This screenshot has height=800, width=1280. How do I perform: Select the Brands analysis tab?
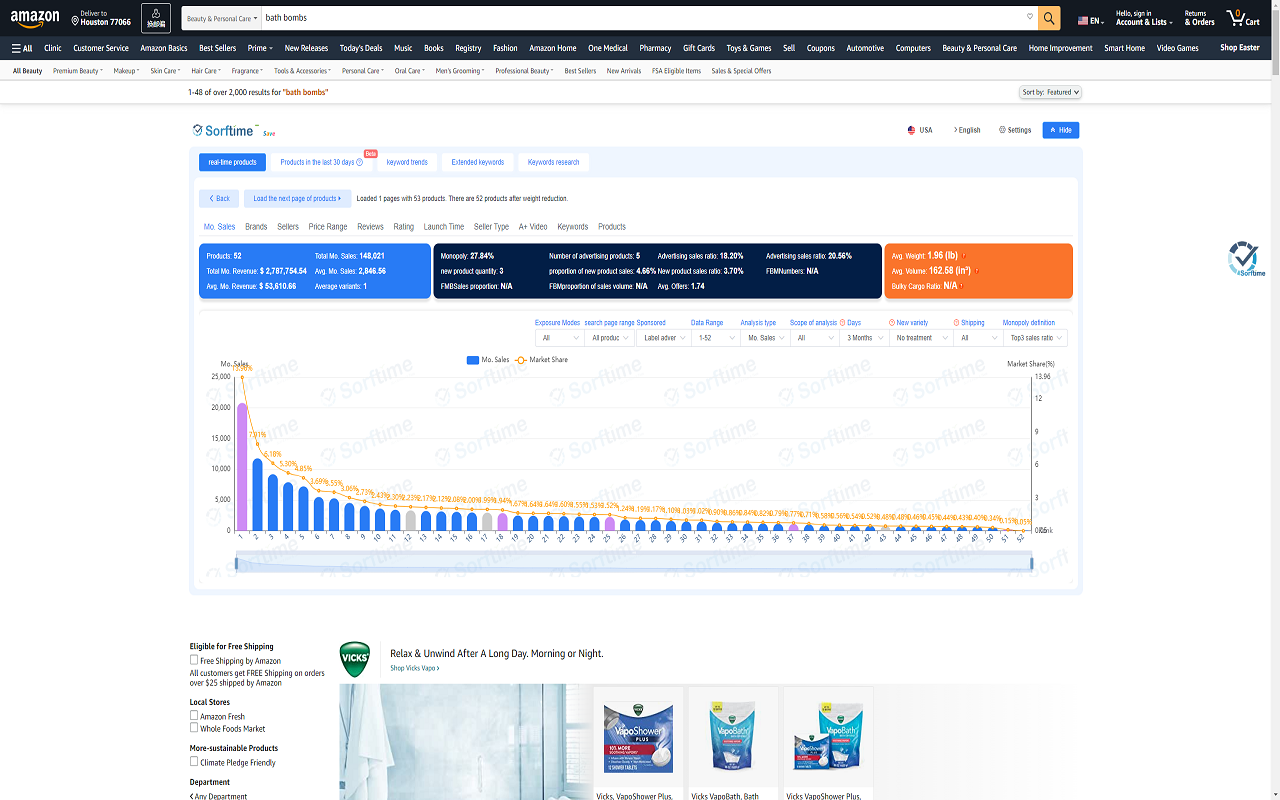(x=256, y=227)
